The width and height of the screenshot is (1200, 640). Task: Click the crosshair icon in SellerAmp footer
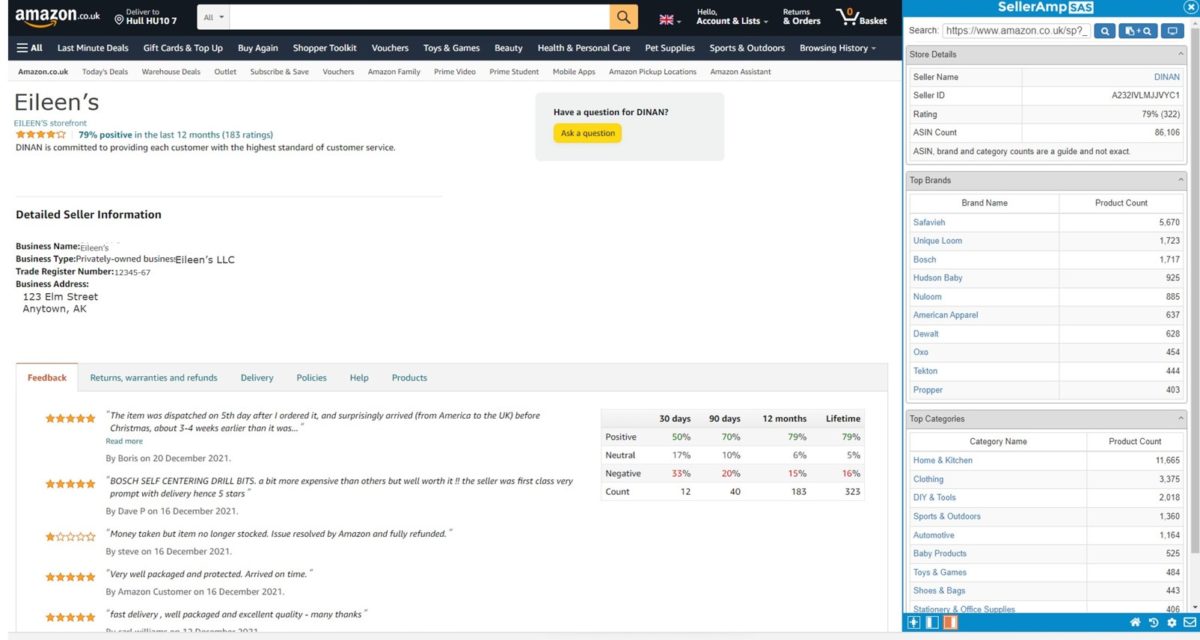point(913,622)
